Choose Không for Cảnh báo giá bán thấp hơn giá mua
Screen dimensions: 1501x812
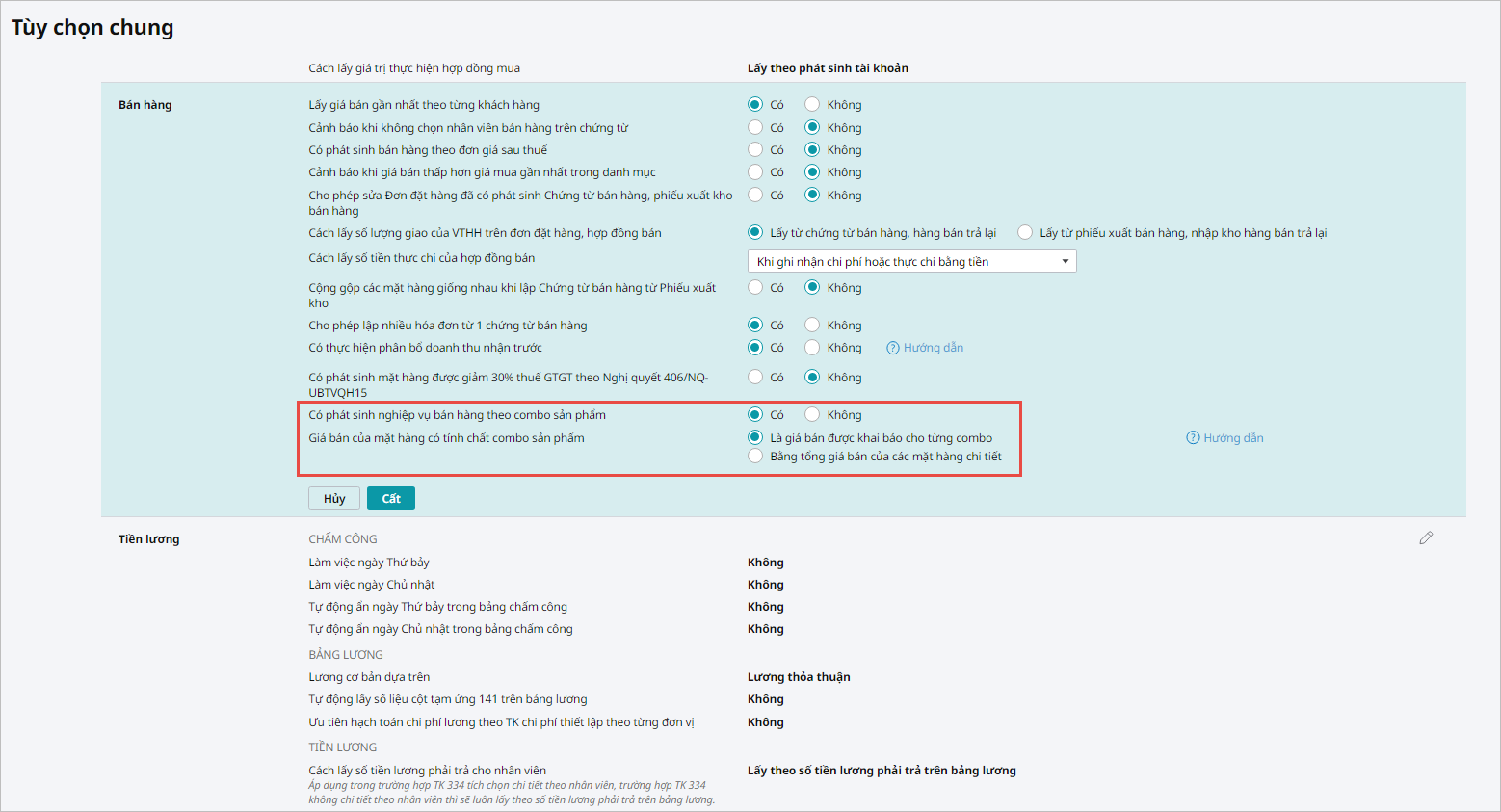[812, 171]
